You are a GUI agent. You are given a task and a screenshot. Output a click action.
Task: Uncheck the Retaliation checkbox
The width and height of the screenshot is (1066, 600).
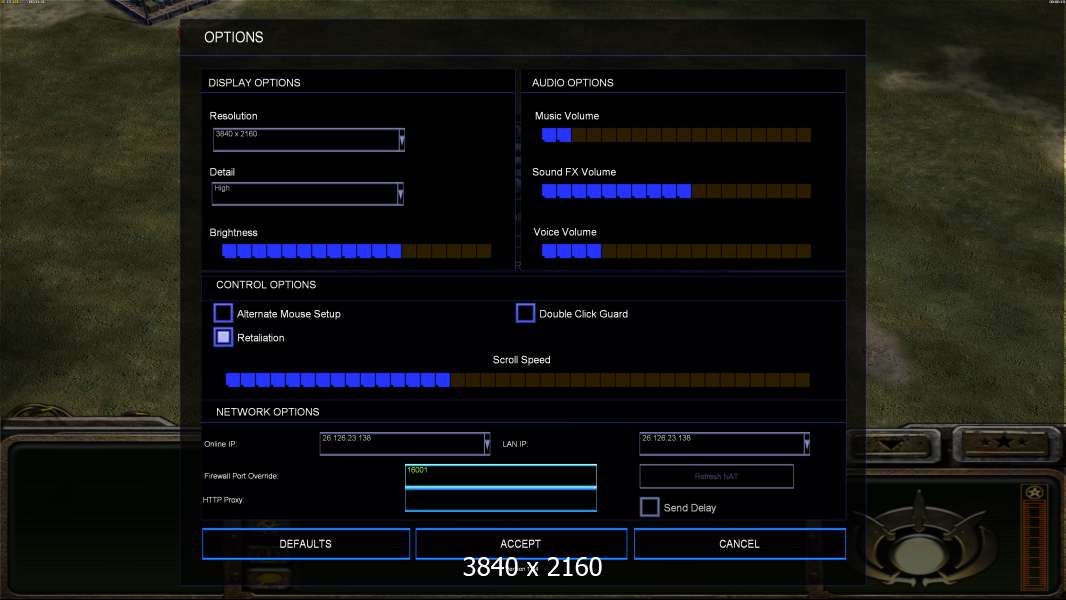224,338
